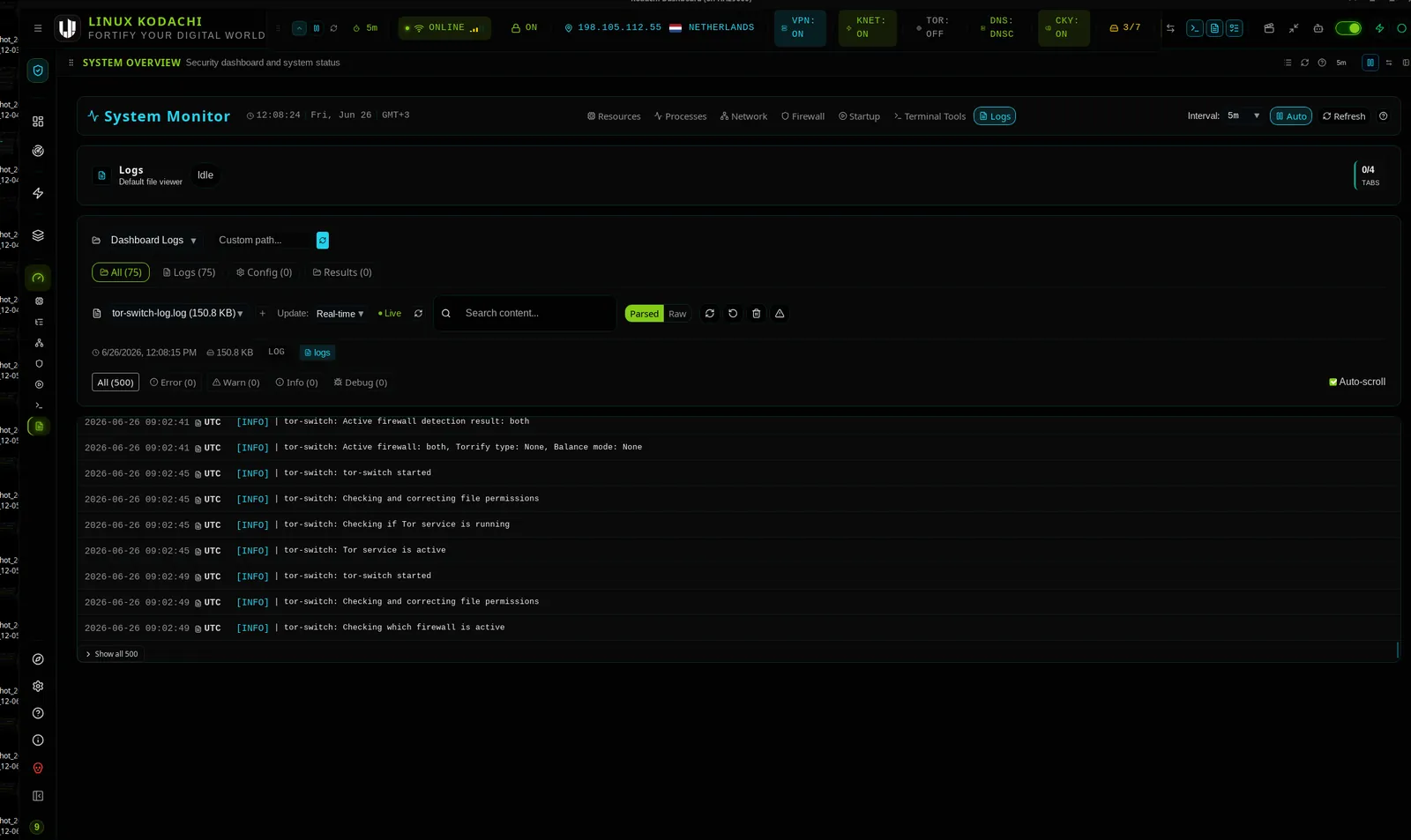
Task: Open the compass icon in lower sidebar
Action: 38,659
